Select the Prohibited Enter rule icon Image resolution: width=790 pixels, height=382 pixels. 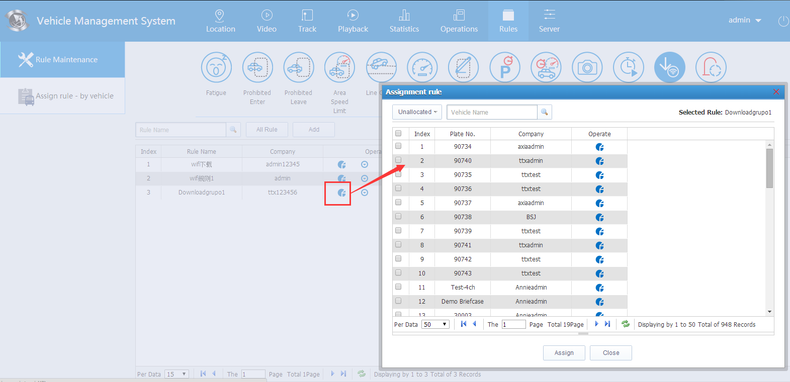[257, 67]
